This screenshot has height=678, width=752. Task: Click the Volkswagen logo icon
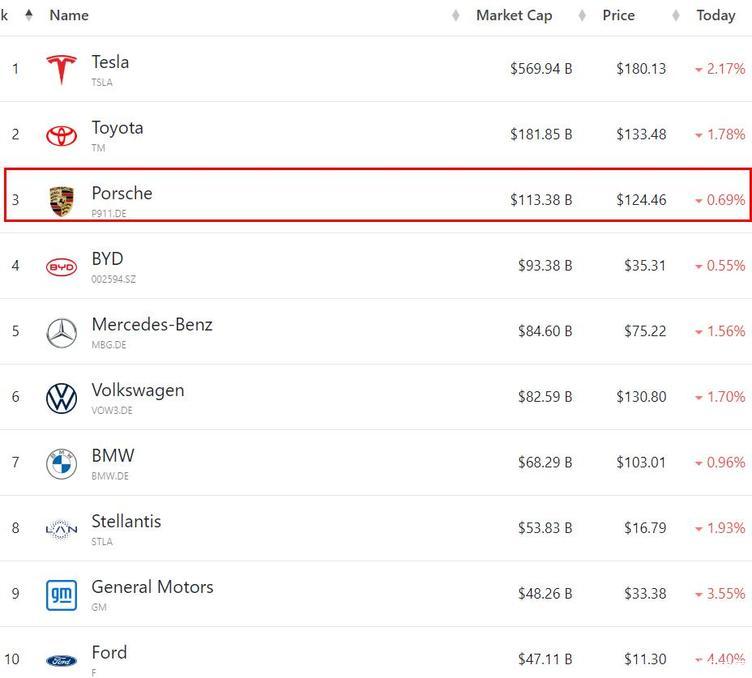click(x=61, y=398)
